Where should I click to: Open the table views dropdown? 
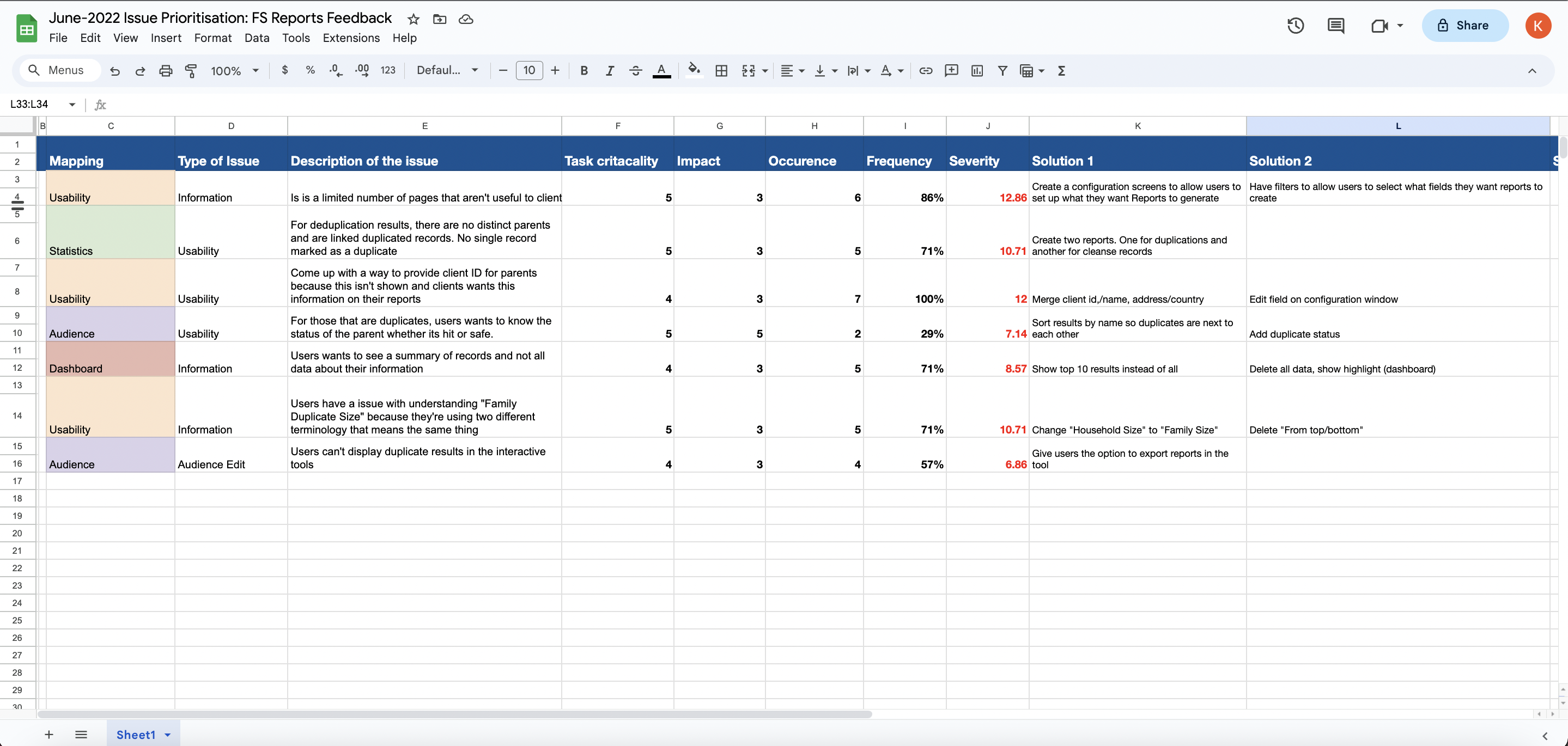click(1032, 71)
